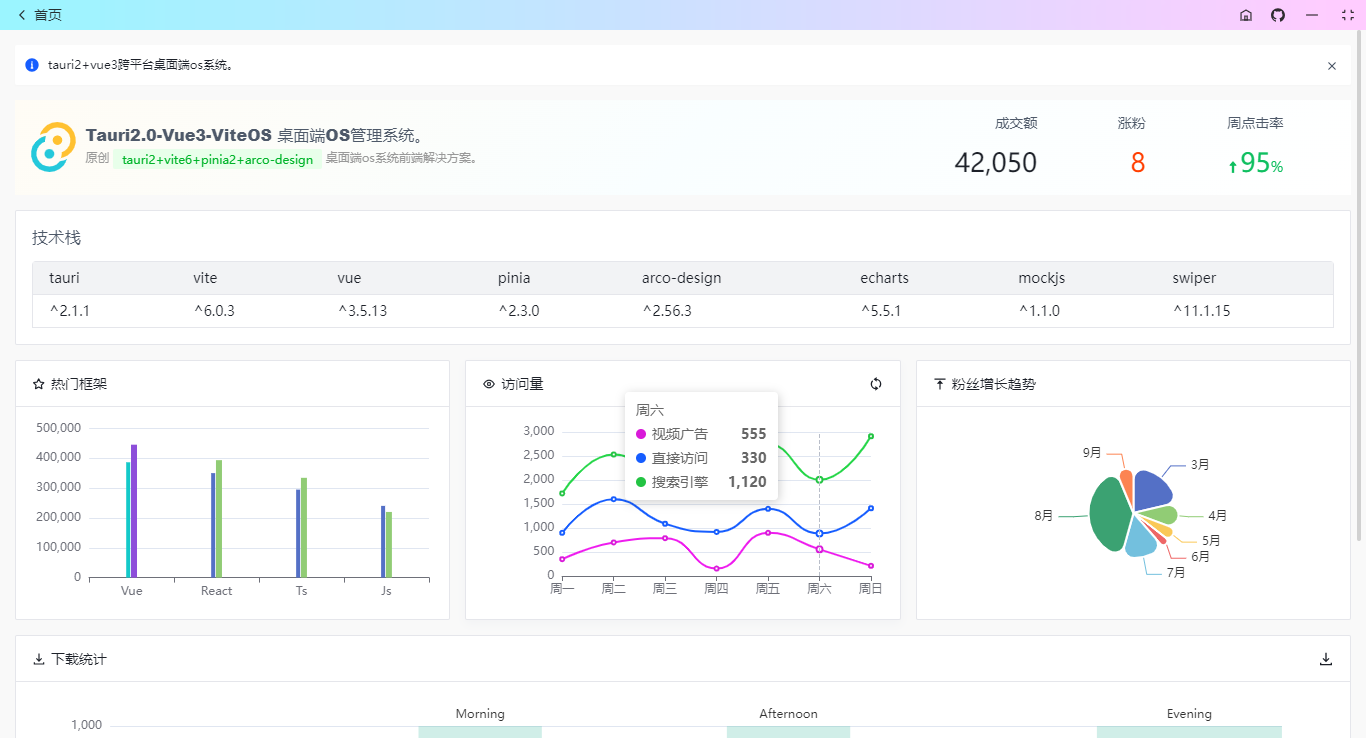Click the 8月 green pie slice
The width and height of the screenshot is (1366, 738).
pyautogui.click(x=1108, y=514)
